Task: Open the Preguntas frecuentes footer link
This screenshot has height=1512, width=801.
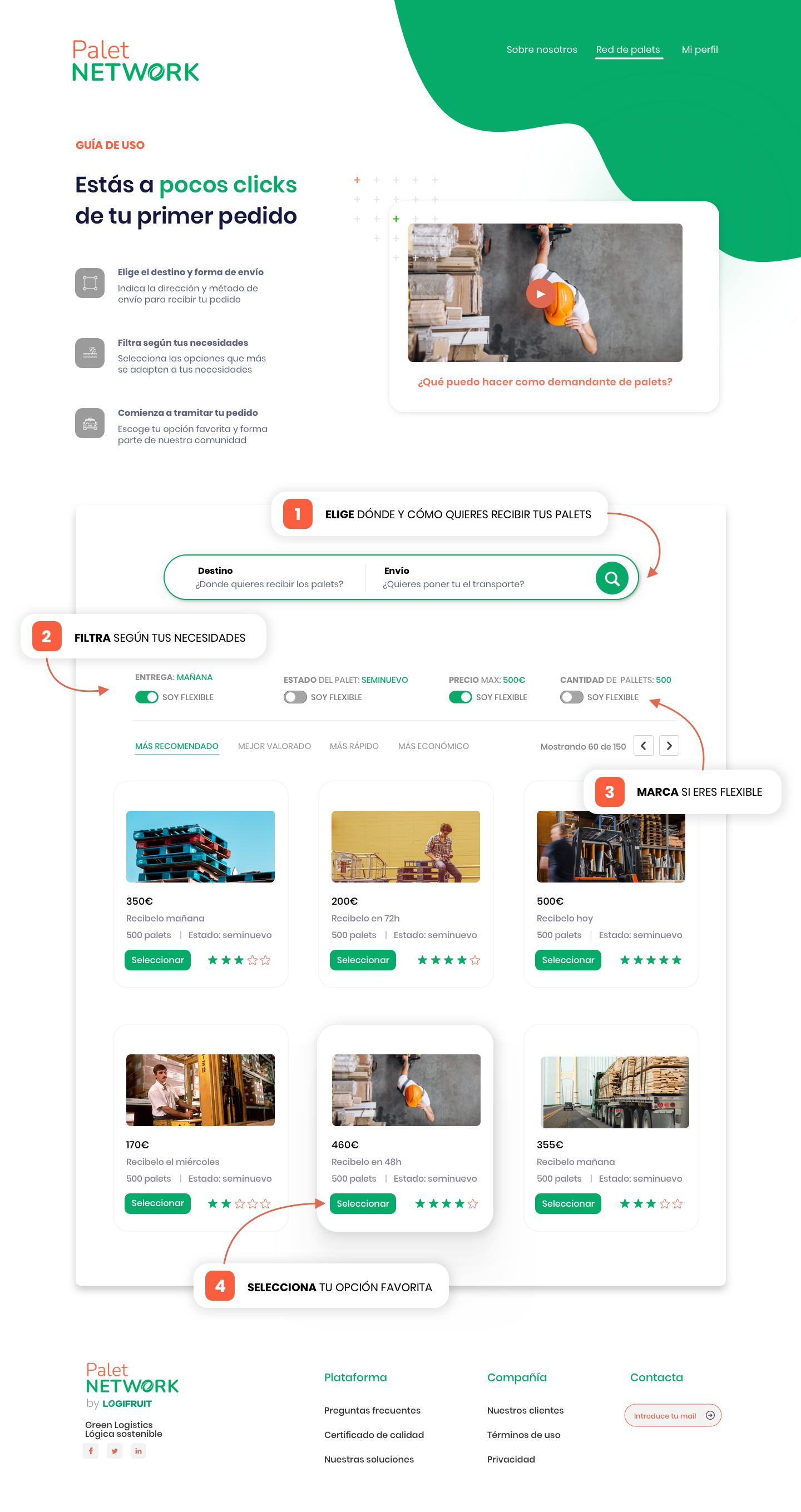Action: 372,1410
